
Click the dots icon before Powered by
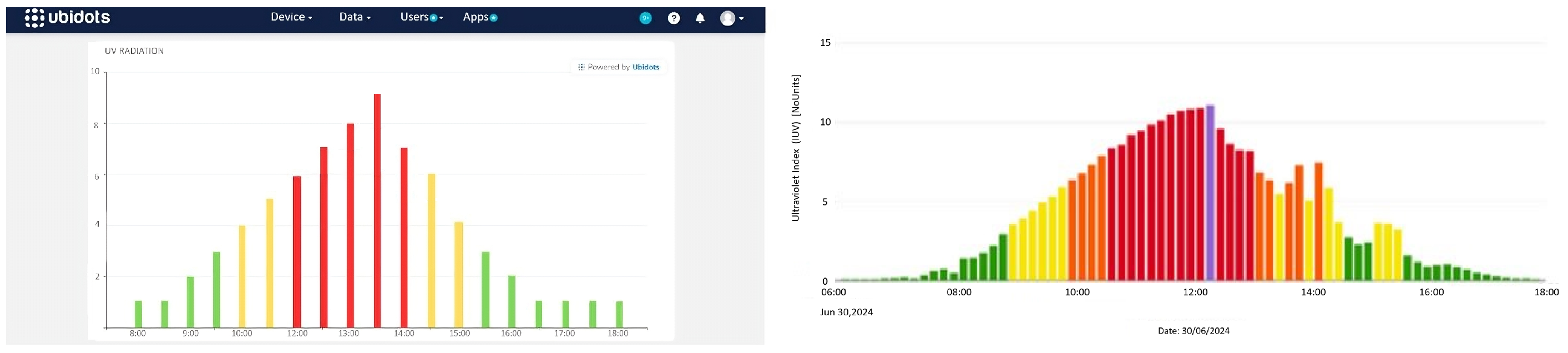(581, 68)
